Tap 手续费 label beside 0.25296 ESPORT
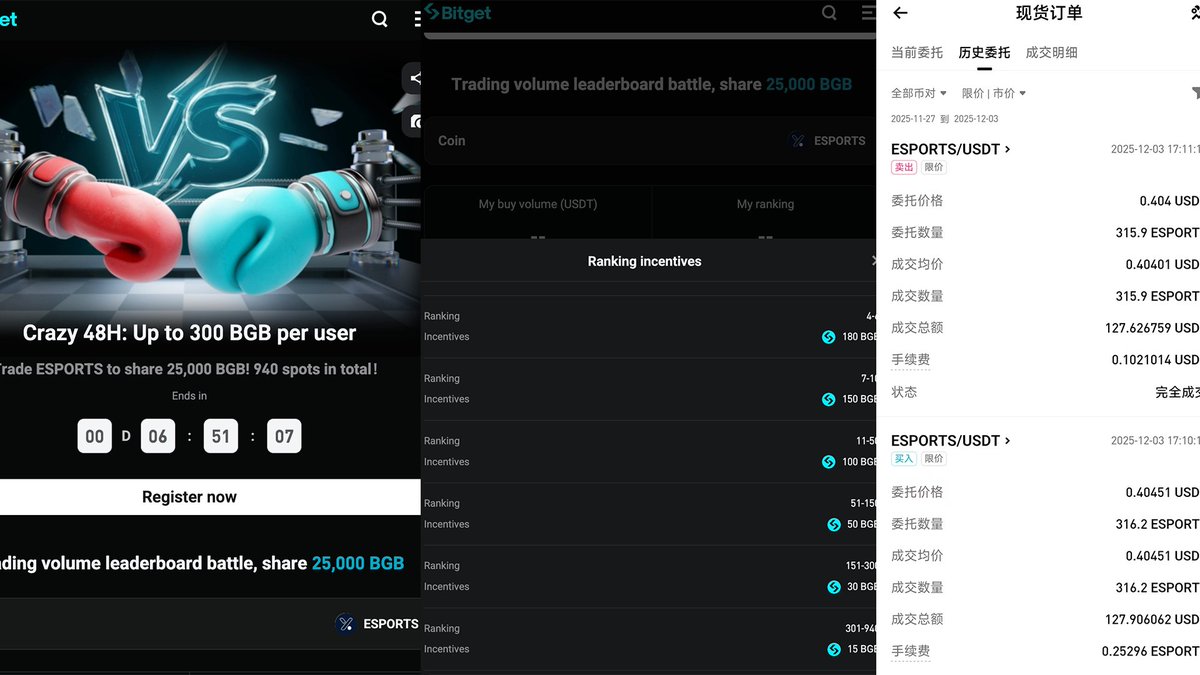This screenshot has width=1200, height=675. click(910, 651)
